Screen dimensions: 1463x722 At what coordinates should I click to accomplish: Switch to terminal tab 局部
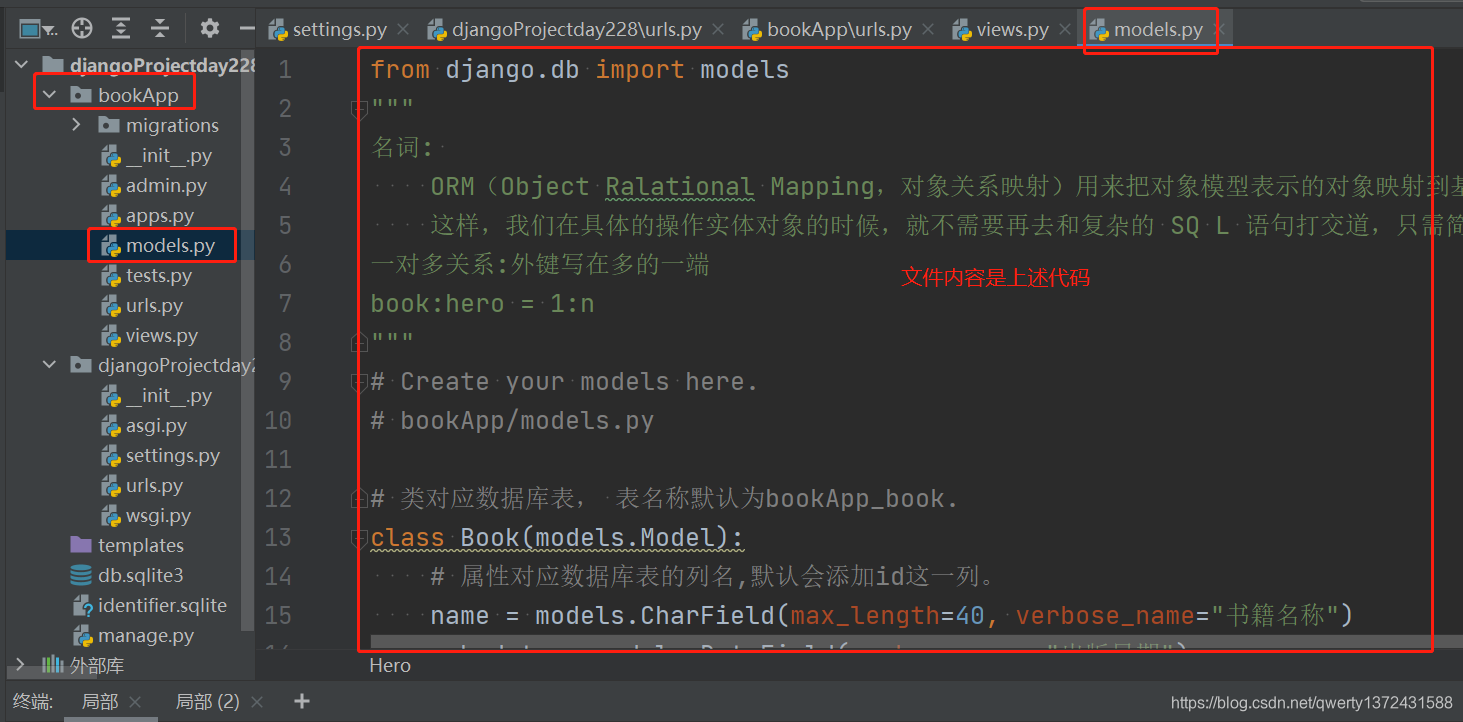[x=100, y=702]
